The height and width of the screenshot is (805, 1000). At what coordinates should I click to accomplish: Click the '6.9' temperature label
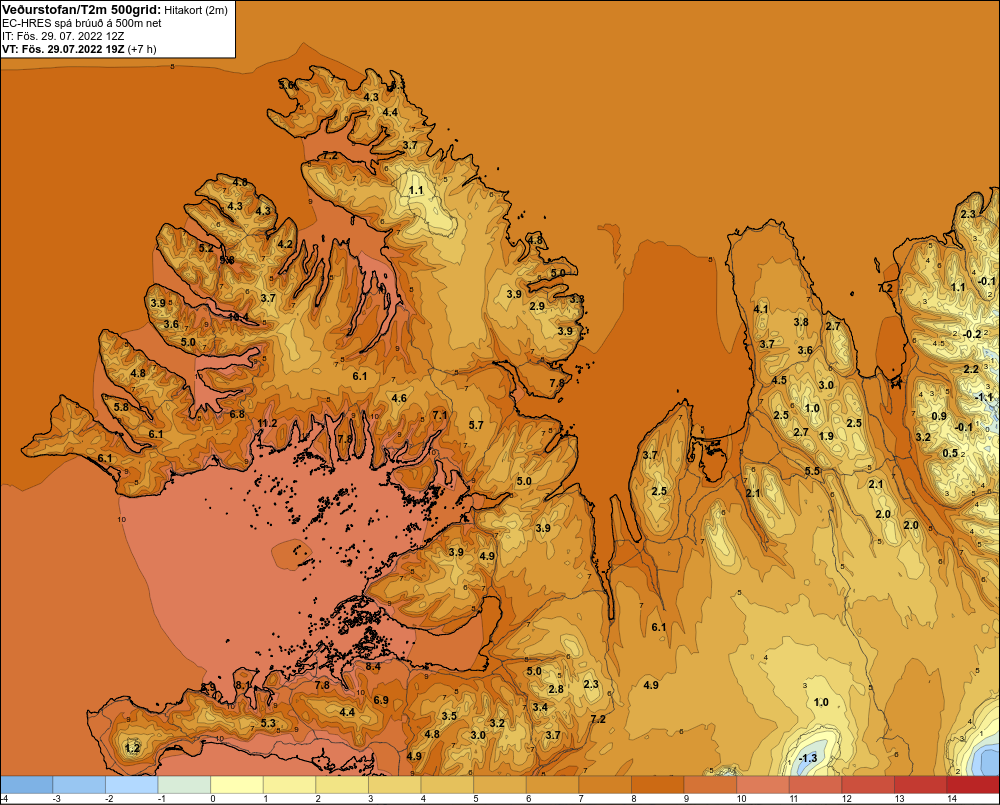[381, 700]
